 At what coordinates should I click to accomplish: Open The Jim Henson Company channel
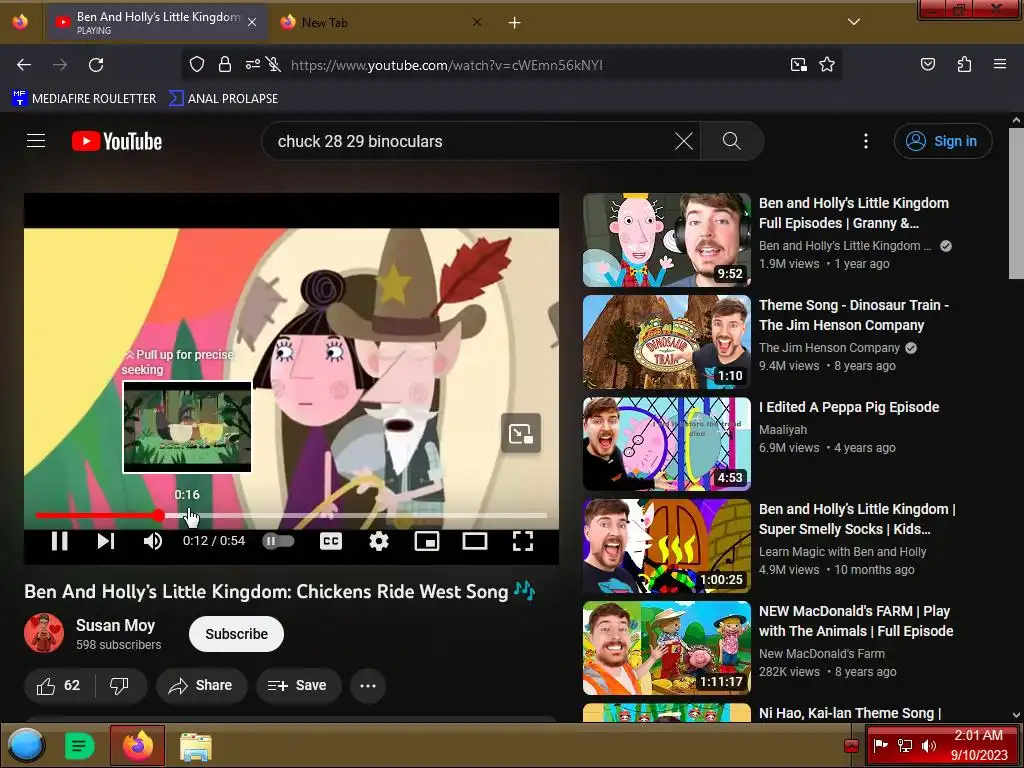pos(829,348)
